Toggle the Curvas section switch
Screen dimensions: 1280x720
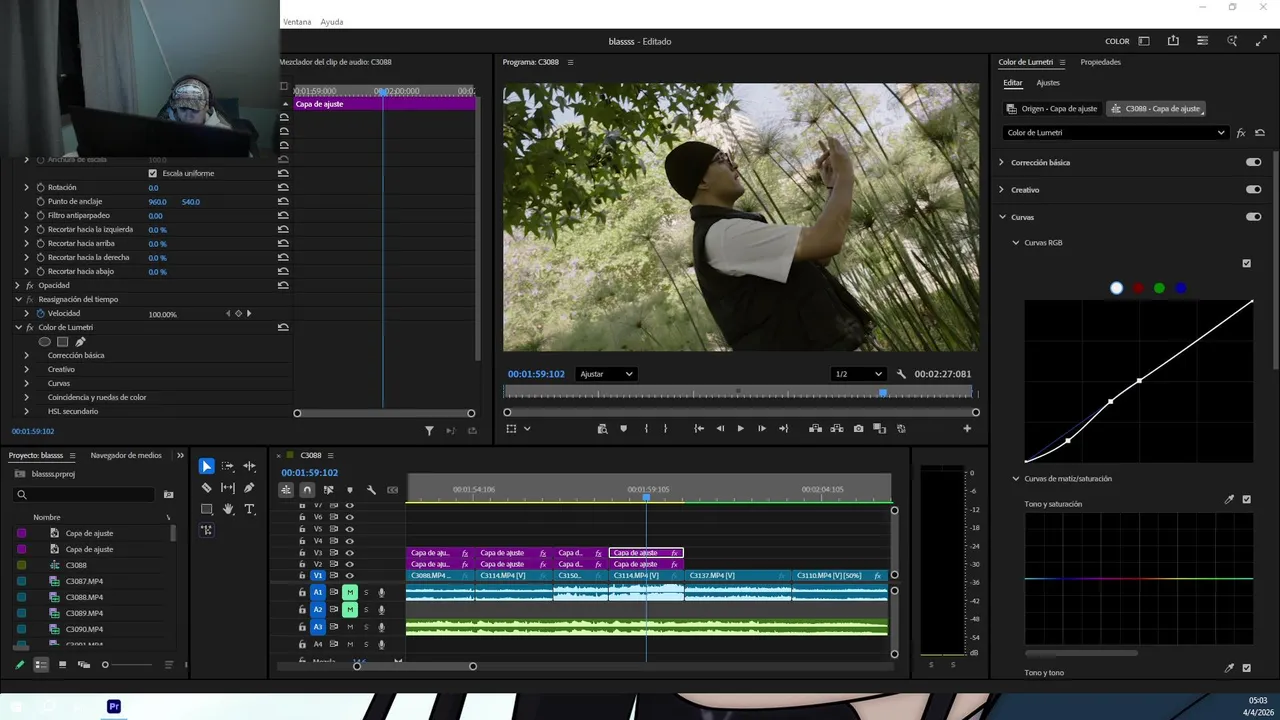point(1253,217)
